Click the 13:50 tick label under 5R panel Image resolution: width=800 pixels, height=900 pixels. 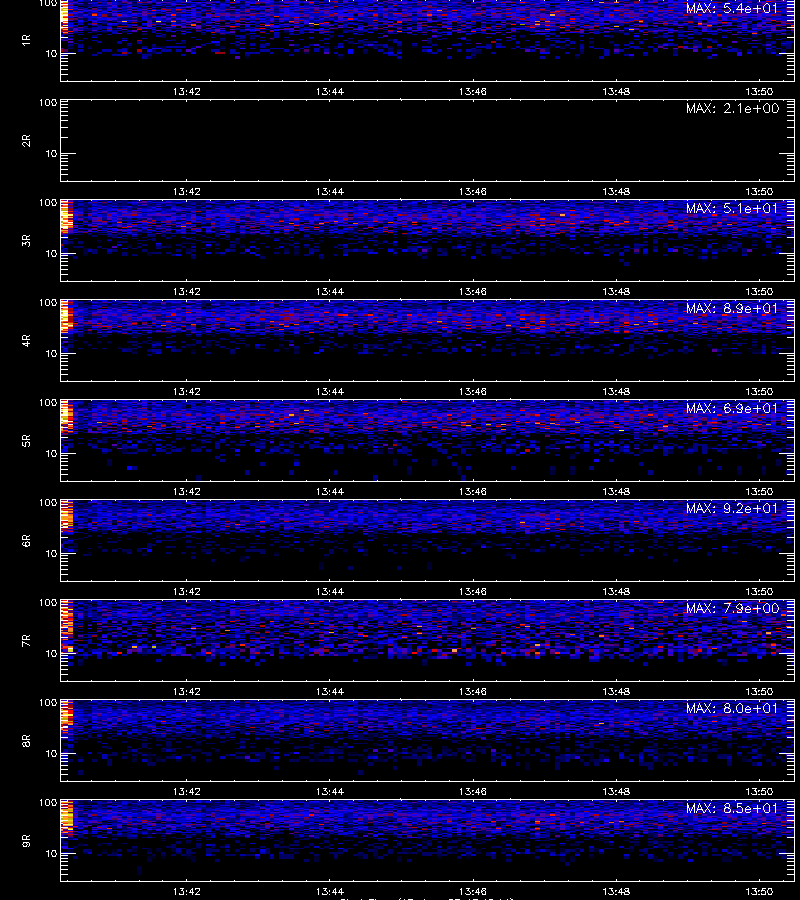759,491
